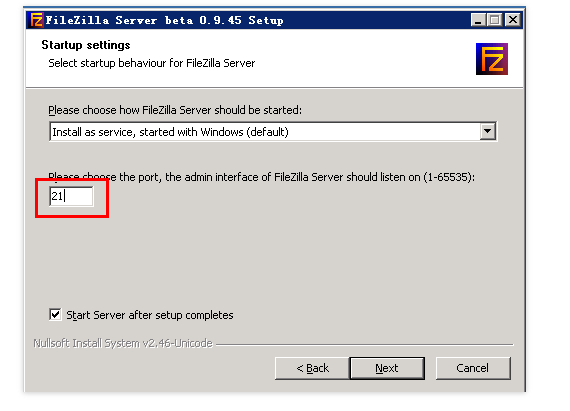The width and height of the screenshot is (570, 411).
Task: Cancel the FileZilla Server installation
Action: point(473,368)
